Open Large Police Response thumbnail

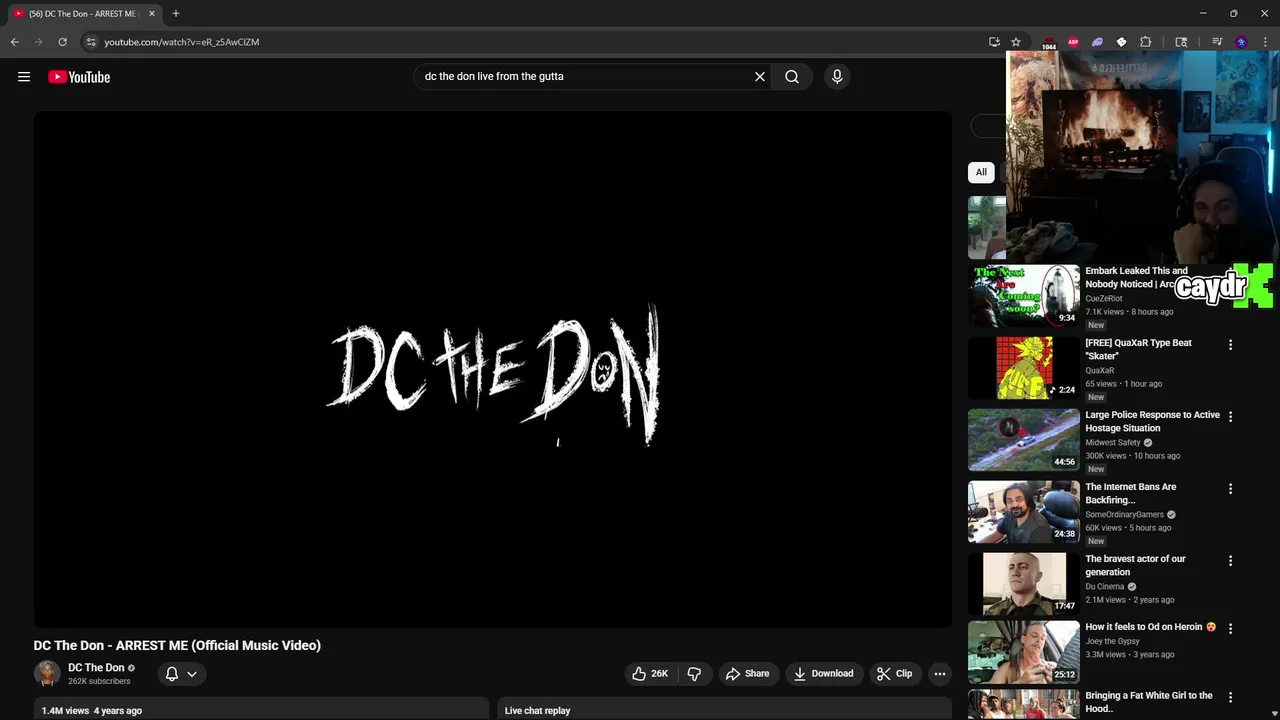click(x=1024, y=439)
